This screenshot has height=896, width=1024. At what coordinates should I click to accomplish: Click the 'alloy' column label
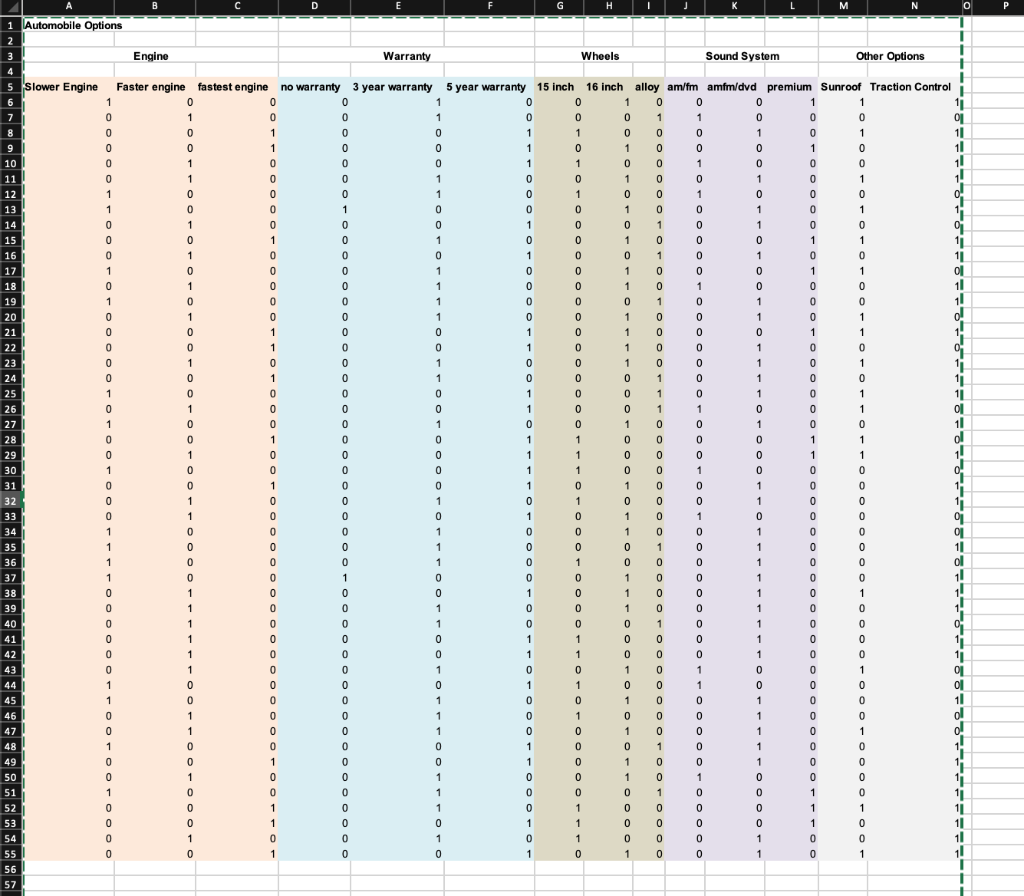coord(647,87)
